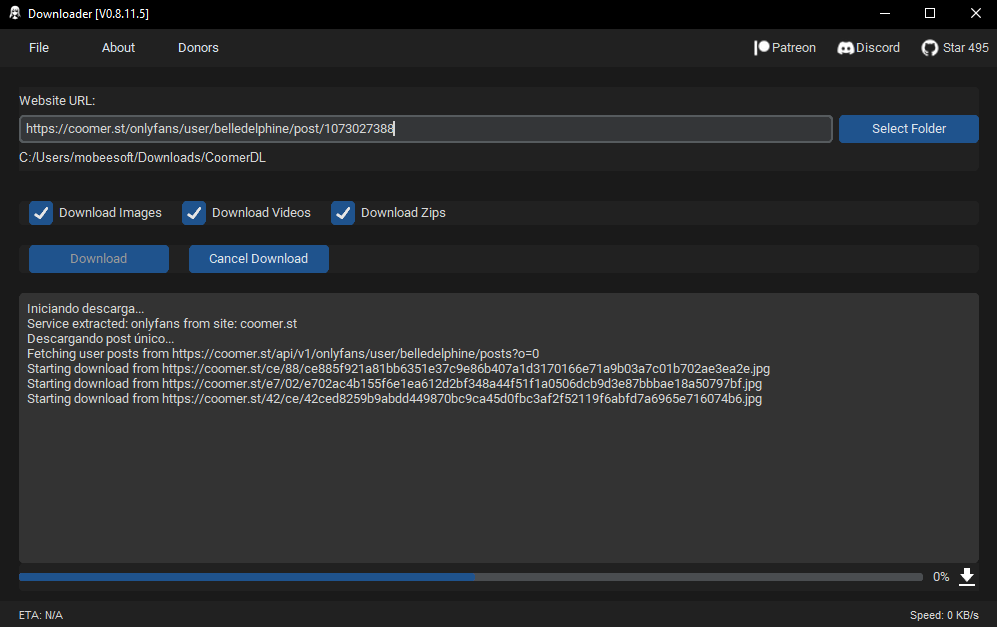Click the Cancel Download button
Image resolution: width=997 pixels, height=627 pixels.
click(x=259, y=259)
